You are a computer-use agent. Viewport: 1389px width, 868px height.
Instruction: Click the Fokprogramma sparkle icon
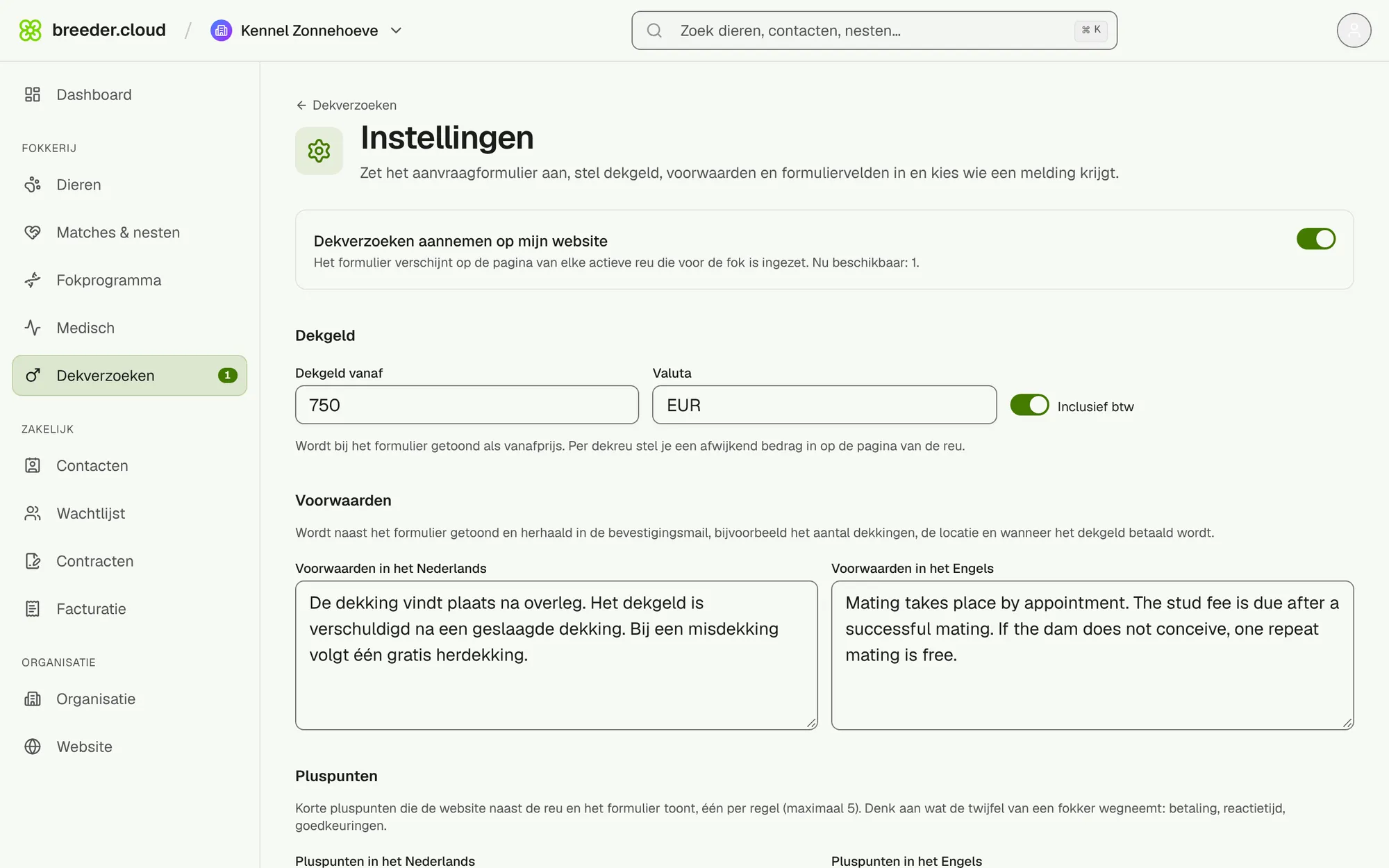tap(33, 281)
